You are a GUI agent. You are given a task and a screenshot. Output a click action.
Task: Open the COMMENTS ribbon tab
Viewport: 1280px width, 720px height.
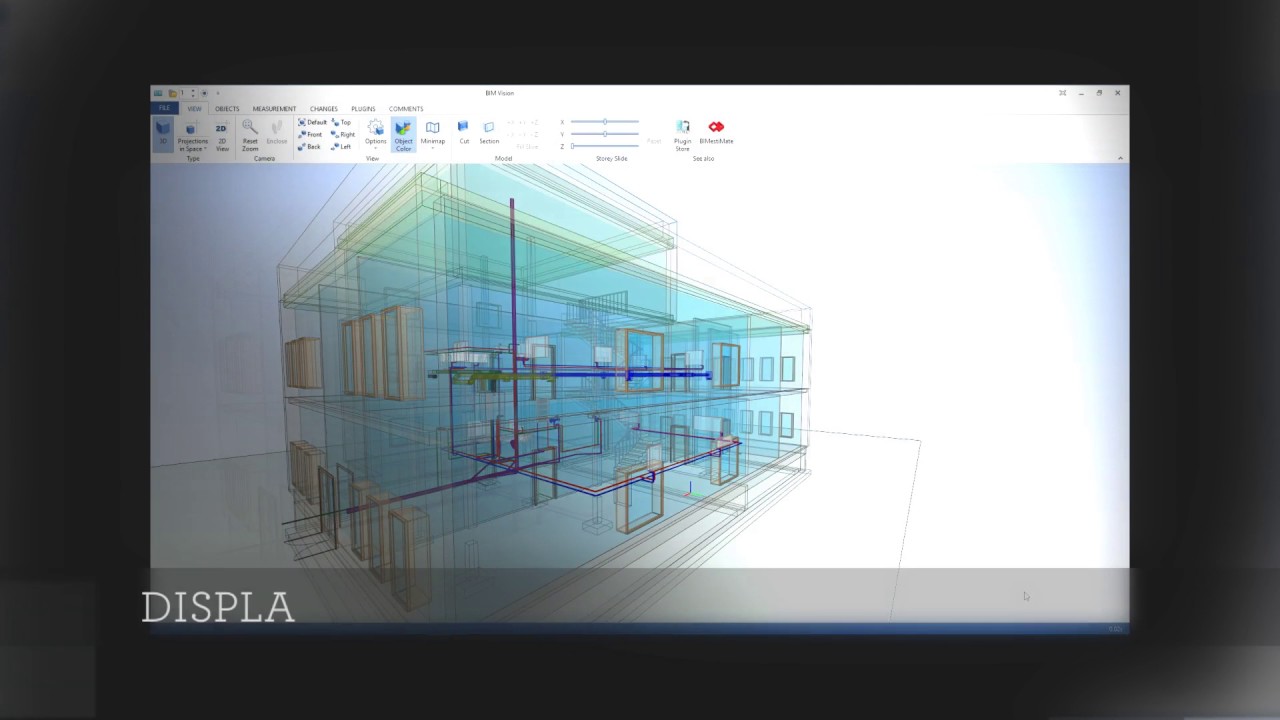406,108
